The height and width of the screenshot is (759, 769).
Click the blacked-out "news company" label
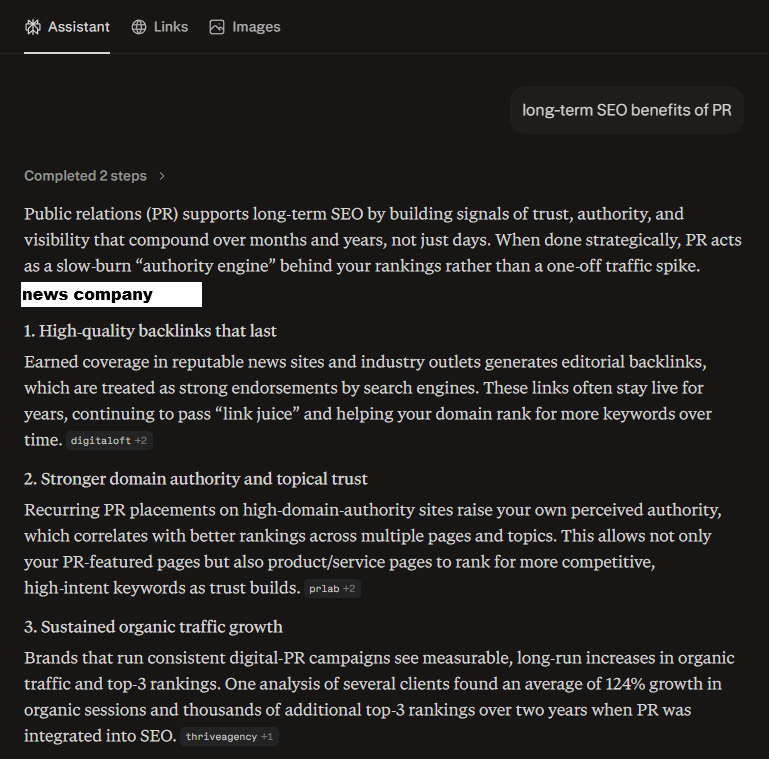[x=112, y=295]
